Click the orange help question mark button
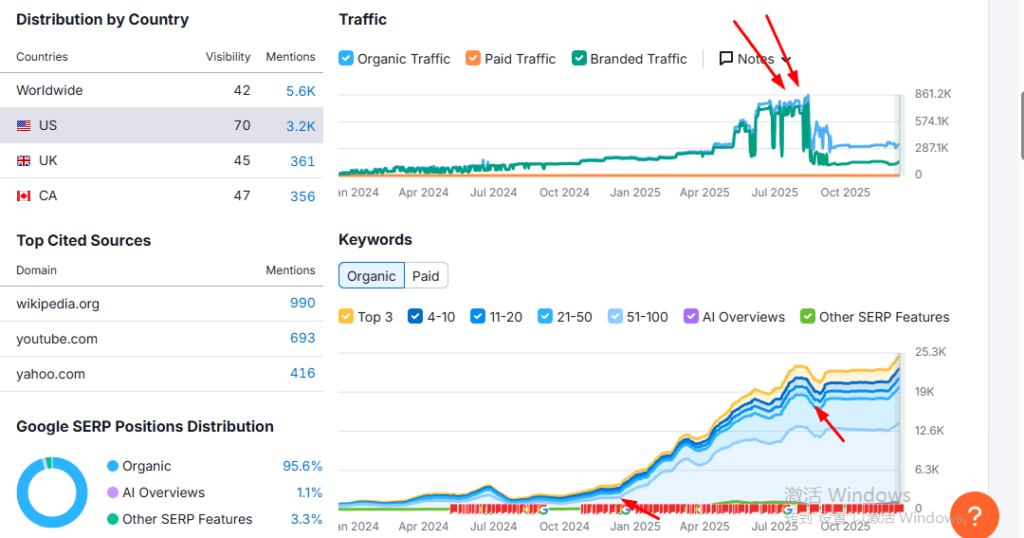1024x538 pixels. pyautogui.click(x=975, y=516)
